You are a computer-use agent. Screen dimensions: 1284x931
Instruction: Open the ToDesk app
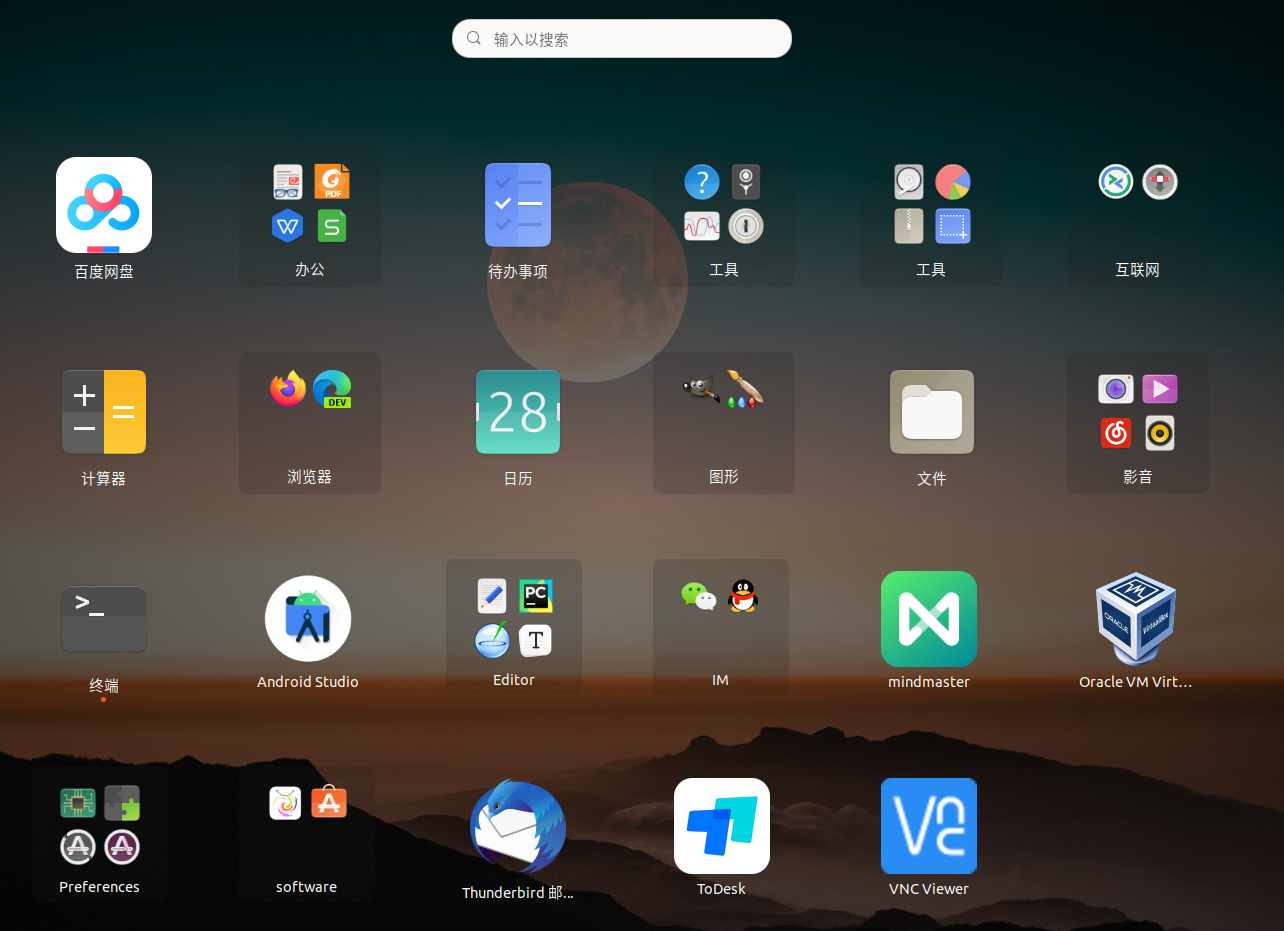tap(722, 826)
